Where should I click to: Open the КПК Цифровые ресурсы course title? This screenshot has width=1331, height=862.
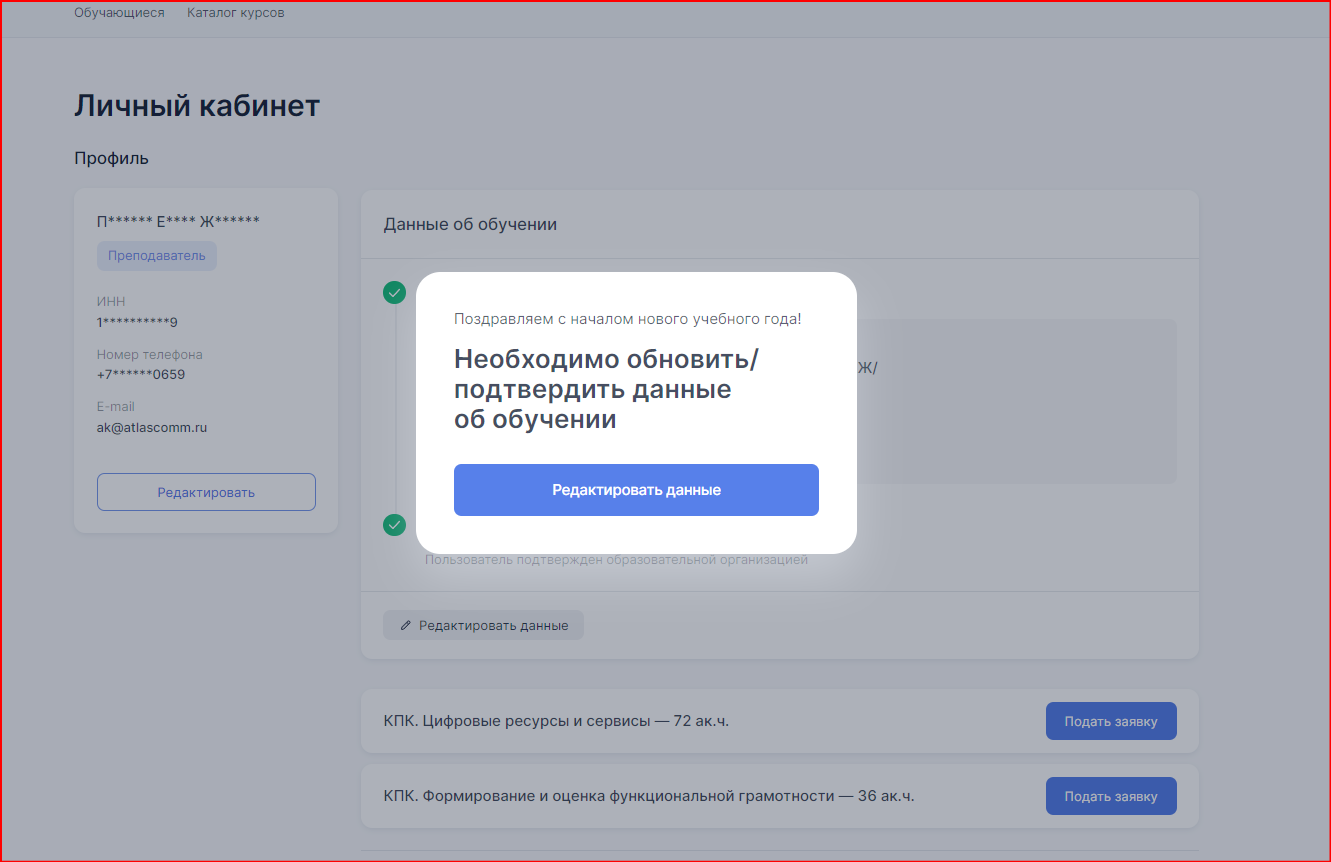point(556,720)
